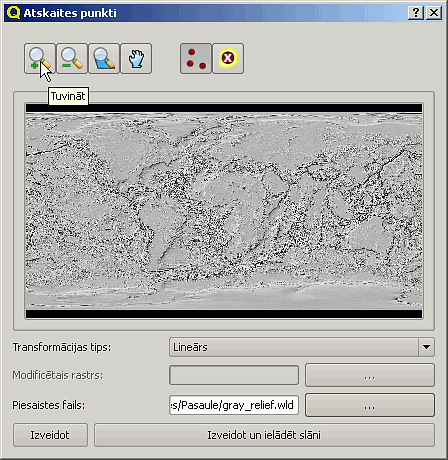Select the delete point tool
448x460 pixels.
(x=228, y=58)
